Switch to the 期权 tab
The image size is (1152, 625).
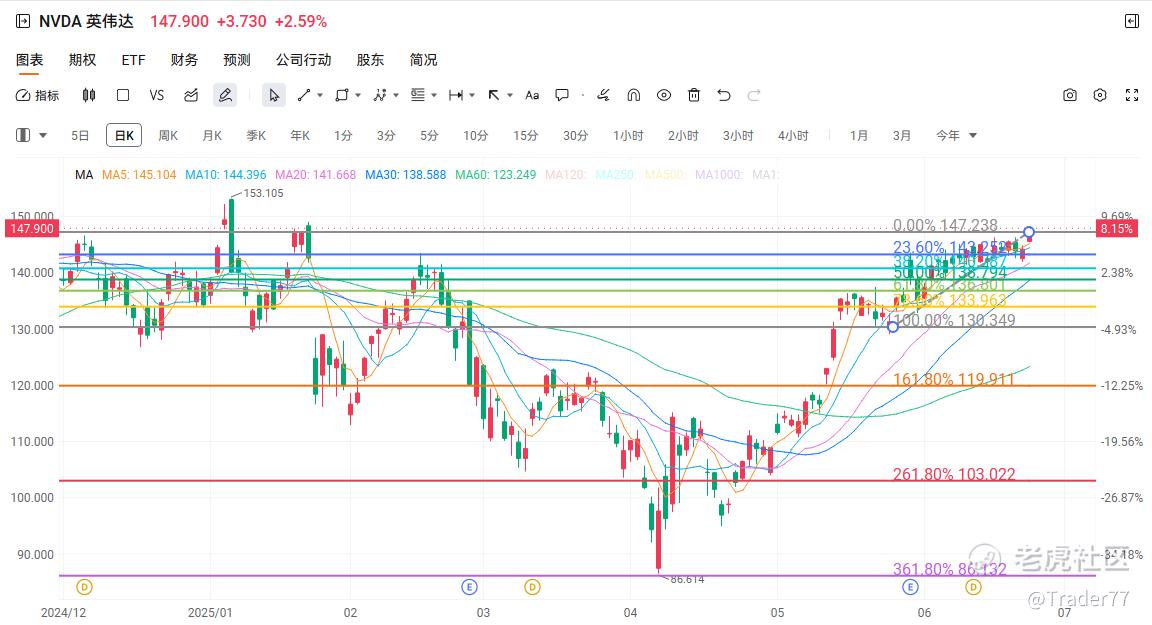click(x=82, y=60)
